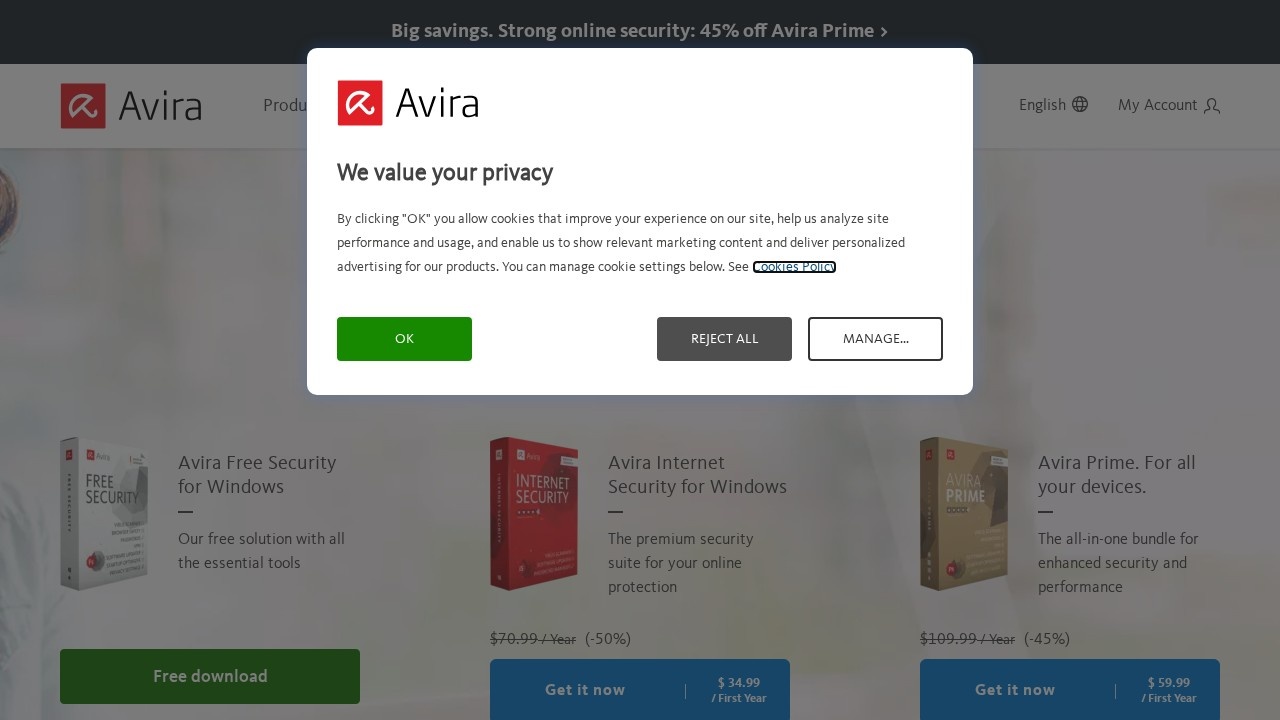
Task: Accept cookies with the OK button
Action: pos(404,339)
